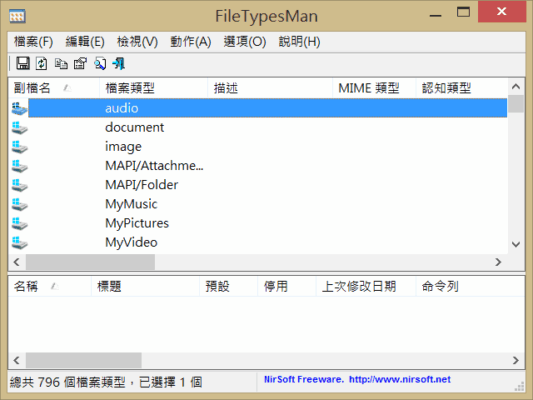Viewport: 533px width, 400px height.
Task: Click the Copy selected items icon
Action: 61,64
